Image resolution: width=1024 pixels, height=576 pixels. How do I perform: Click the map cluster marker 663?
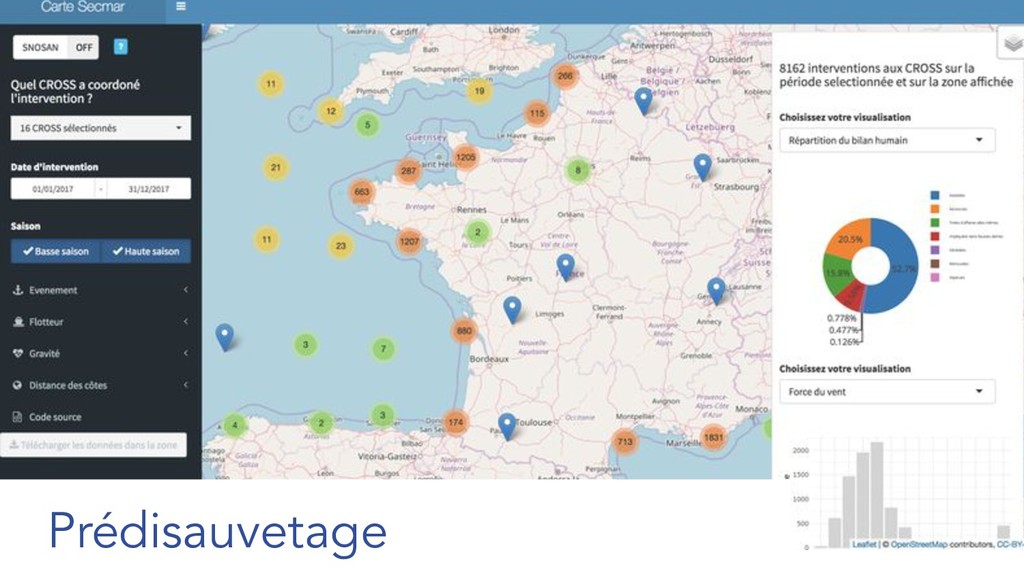[x=362, y=192]
